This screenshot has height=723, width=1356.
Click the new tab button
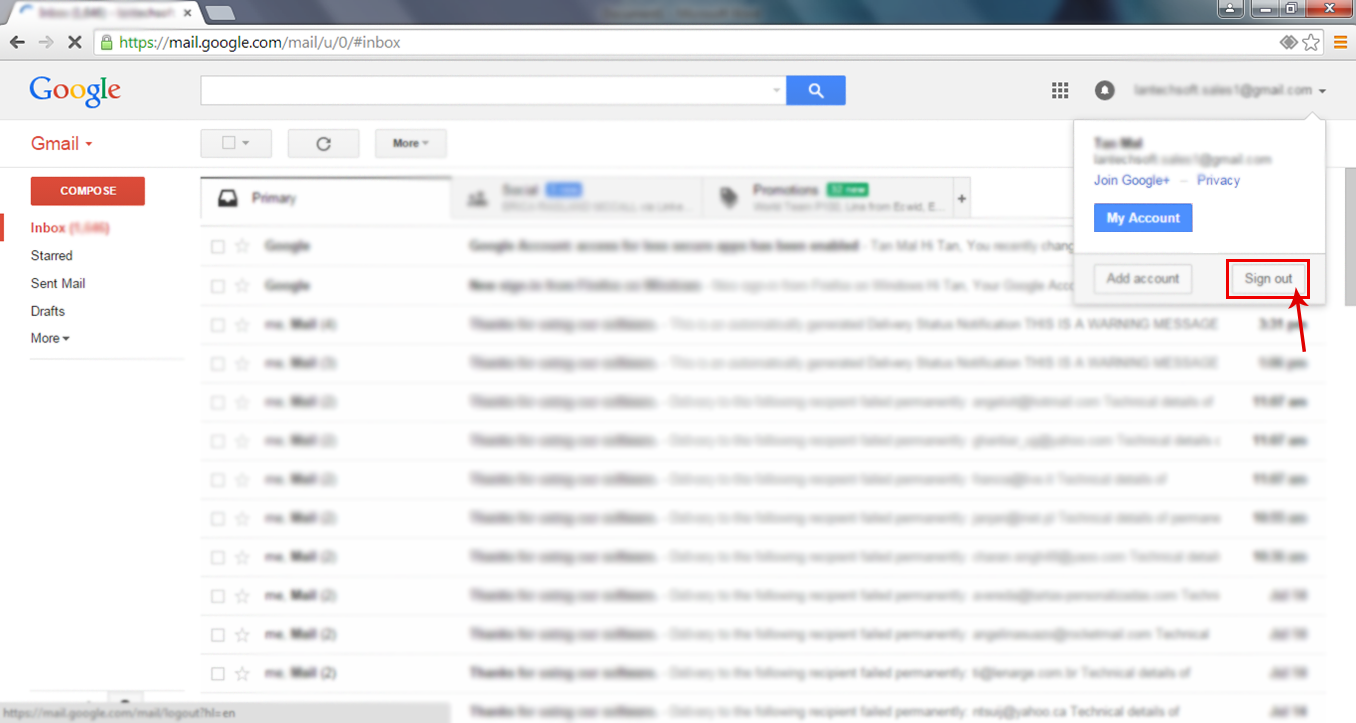pyautogui.click(x=220, y=12)
